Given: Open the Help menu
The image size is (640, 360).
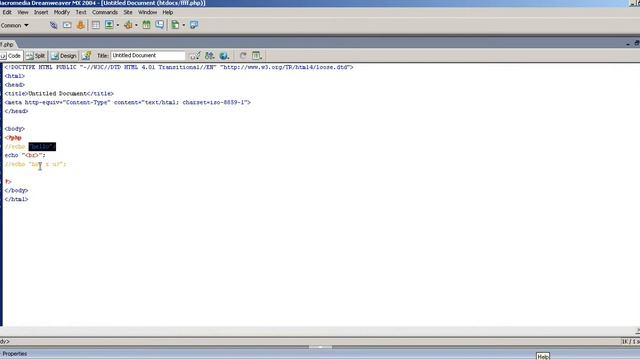Looking at the screenshot, I should tap(168, 12).
